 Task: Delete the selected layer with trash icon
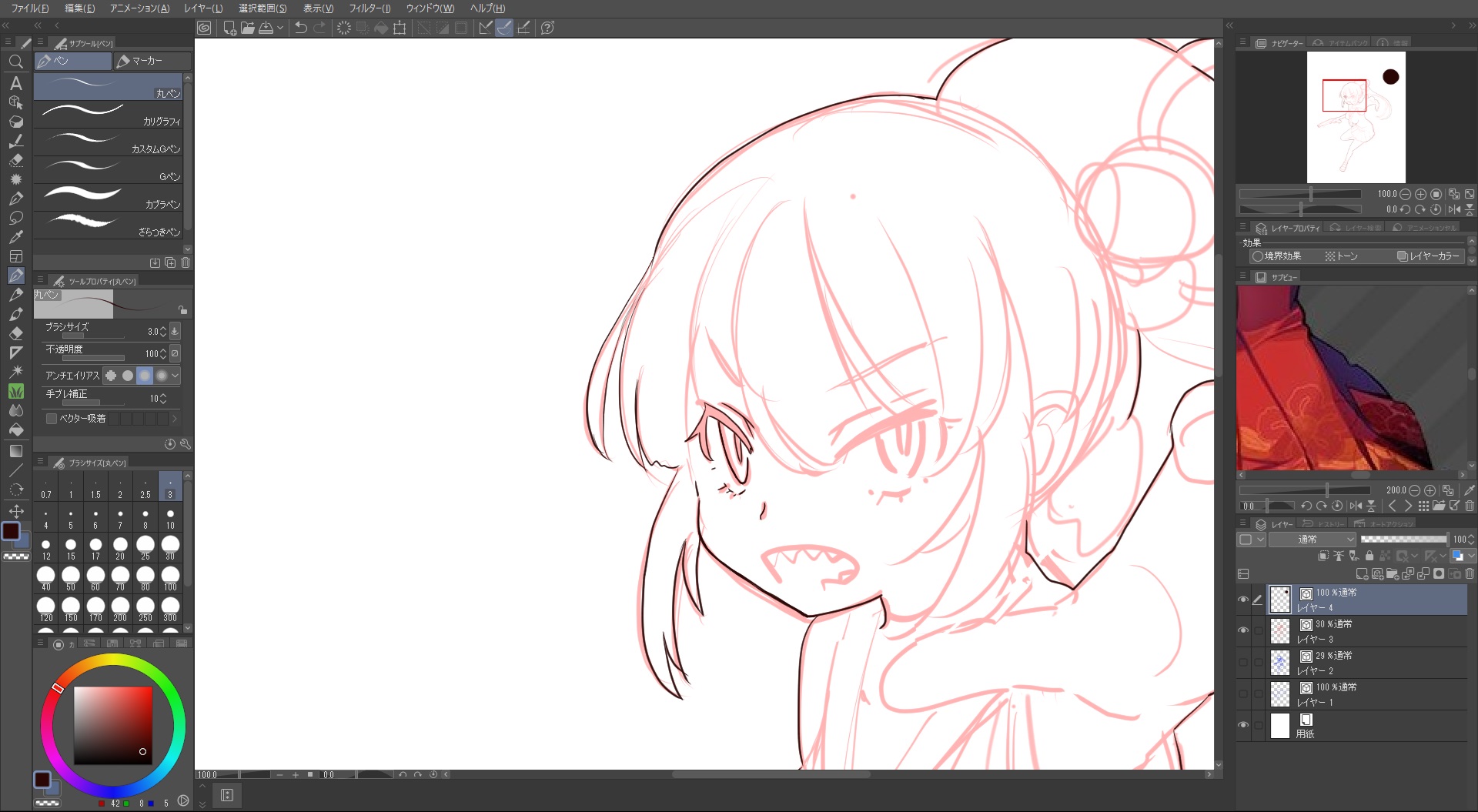[x=1470, y=574]
